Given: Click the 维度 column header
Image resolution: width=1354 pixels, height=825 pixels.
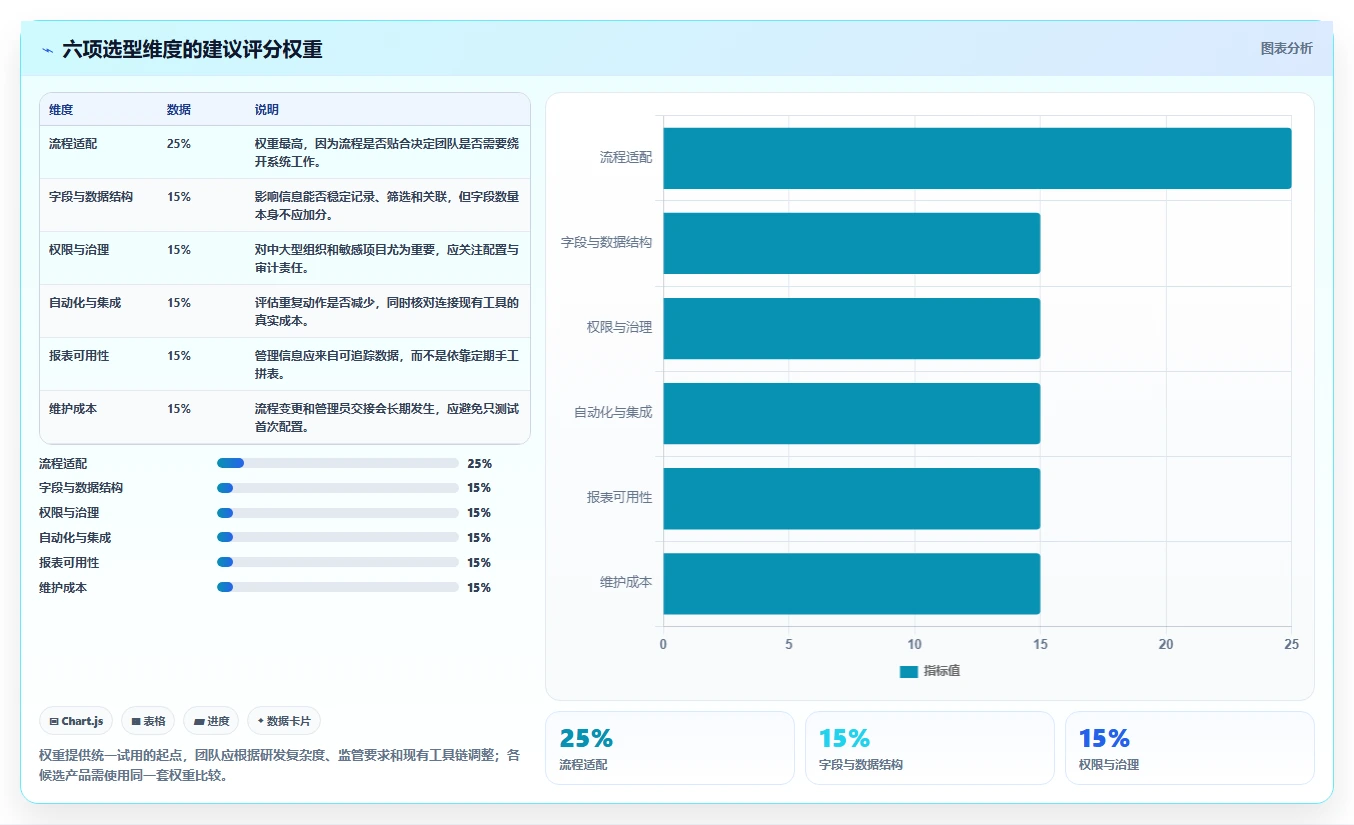Looking at the screenshot, I should pyautogui.click(x=61, y=110).
